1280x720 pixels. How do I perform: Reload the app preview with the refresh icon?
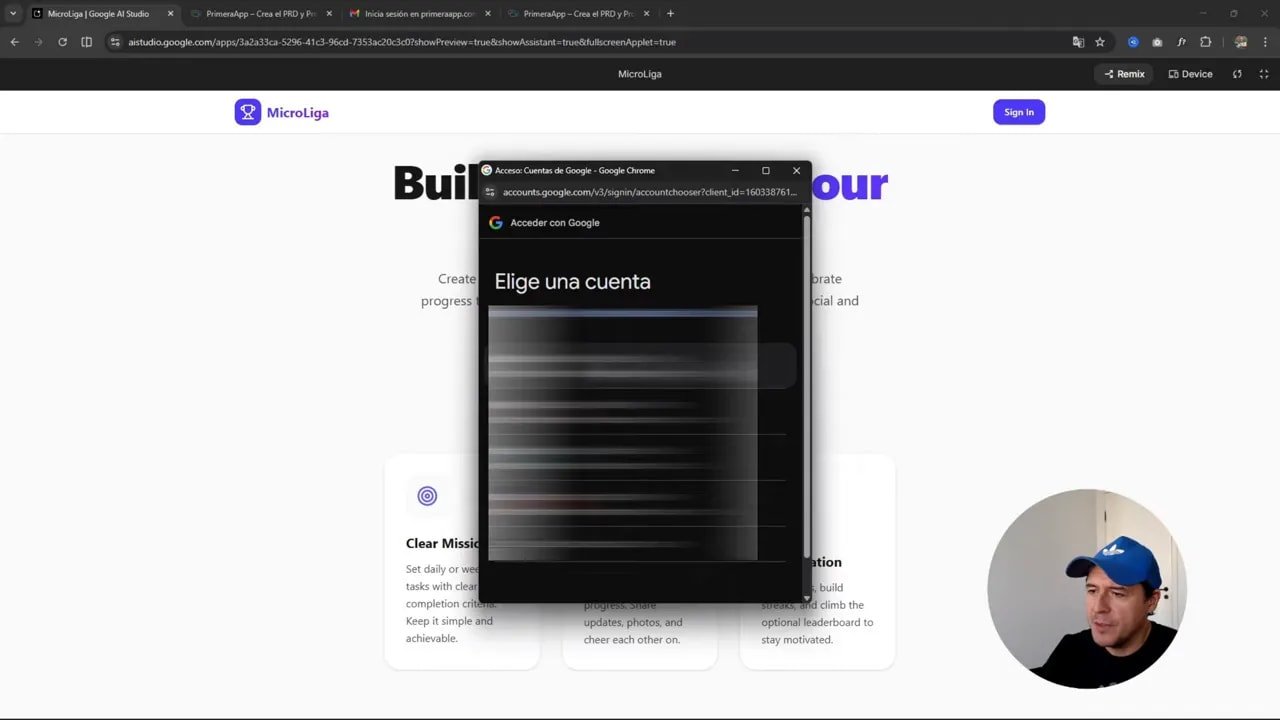pyautogui.click(x=1237, y=73)
